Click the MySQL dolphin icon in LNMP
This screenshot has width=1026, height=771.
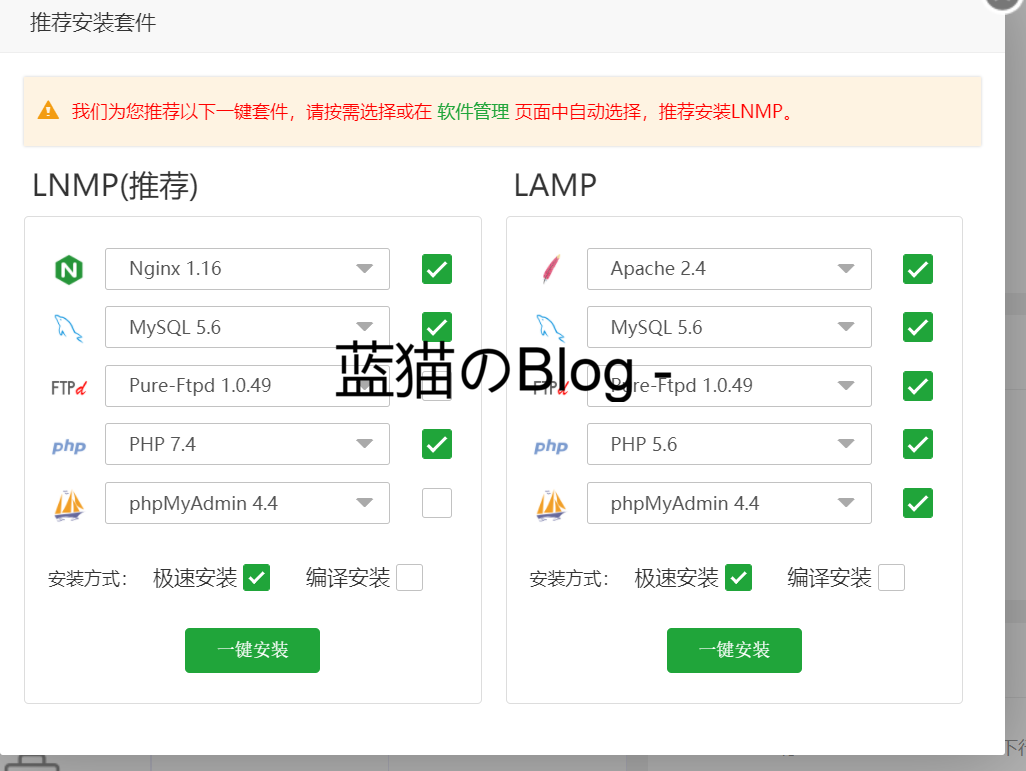(x=68, y=327)
